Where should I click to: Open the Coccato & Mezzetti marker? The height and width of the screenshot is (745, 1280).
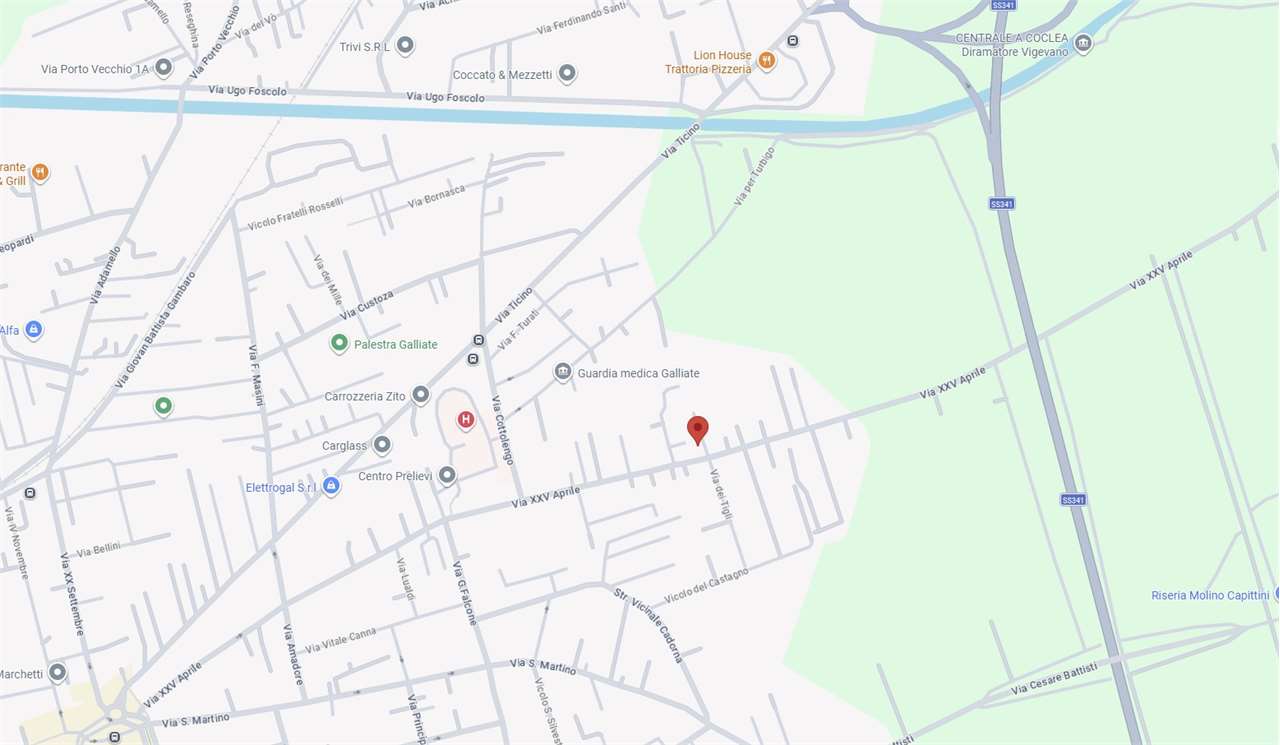point(567,73)
